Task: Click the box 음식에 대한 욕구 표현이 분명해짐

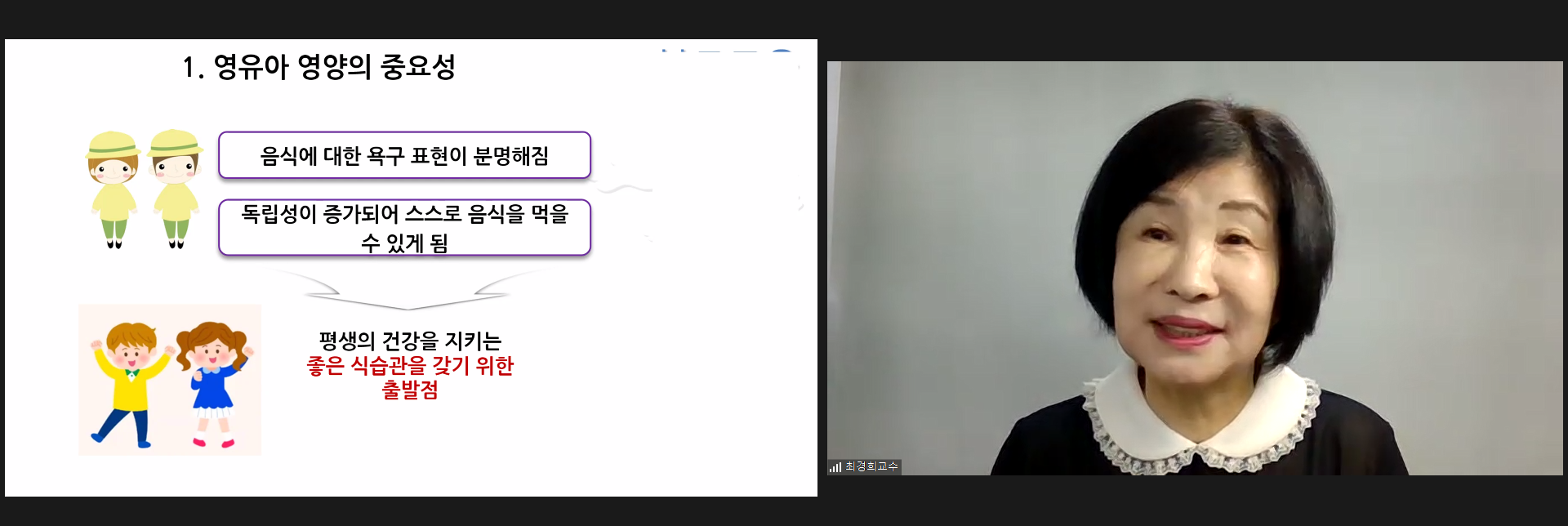Action: [x=404, y=155]
